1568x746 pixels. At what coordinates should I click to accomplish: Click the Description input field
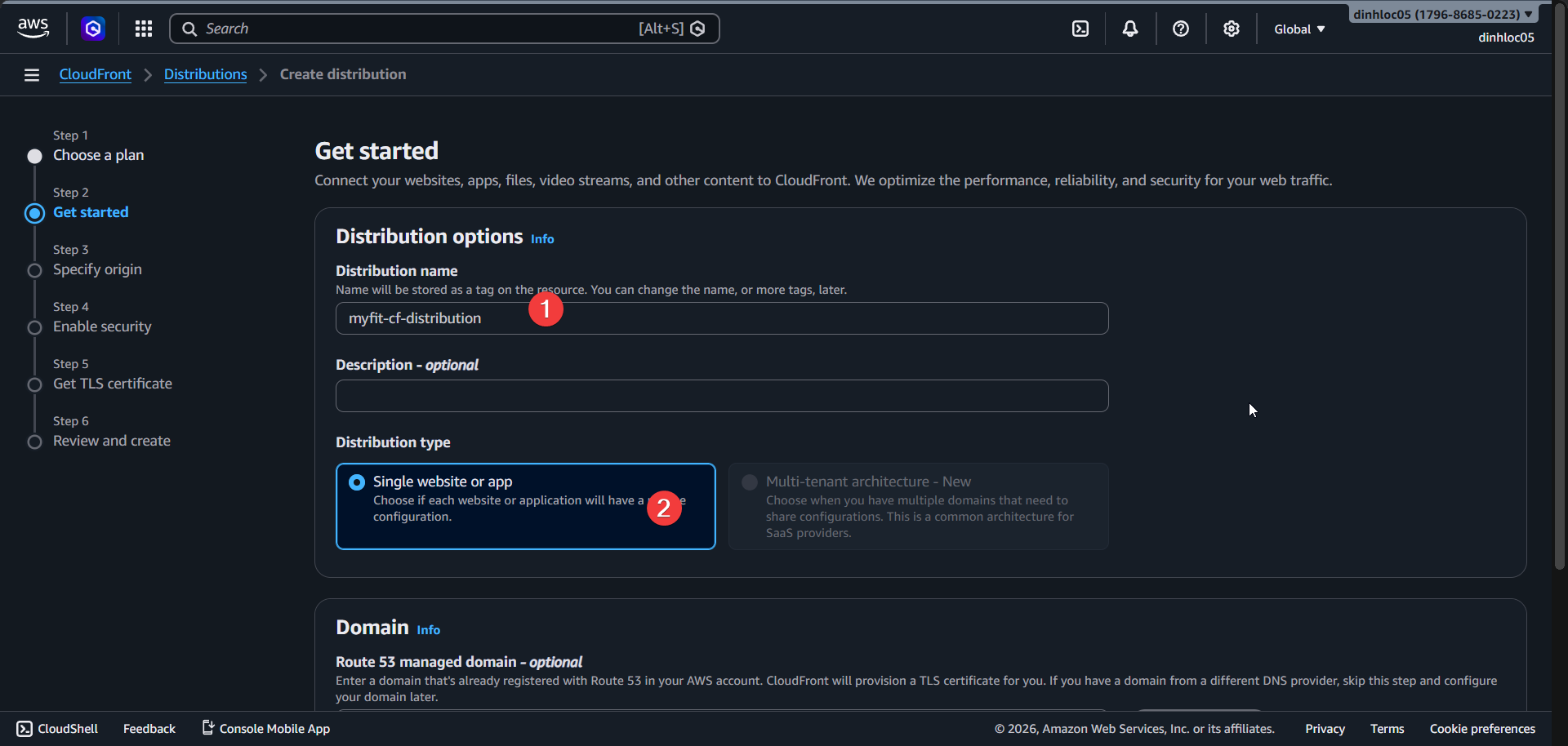click(x=722, y=396)
